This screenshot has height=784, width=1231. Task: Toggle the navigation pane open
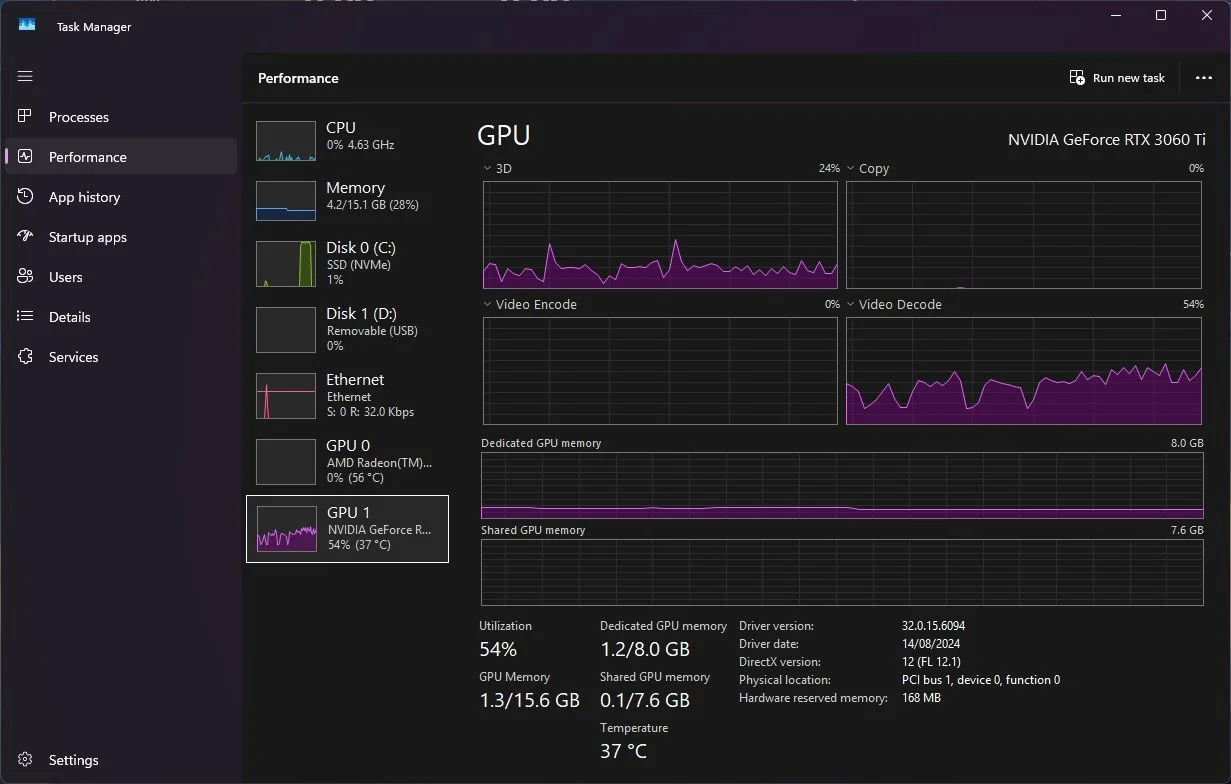pyautogui.click(x=25, y=76)
